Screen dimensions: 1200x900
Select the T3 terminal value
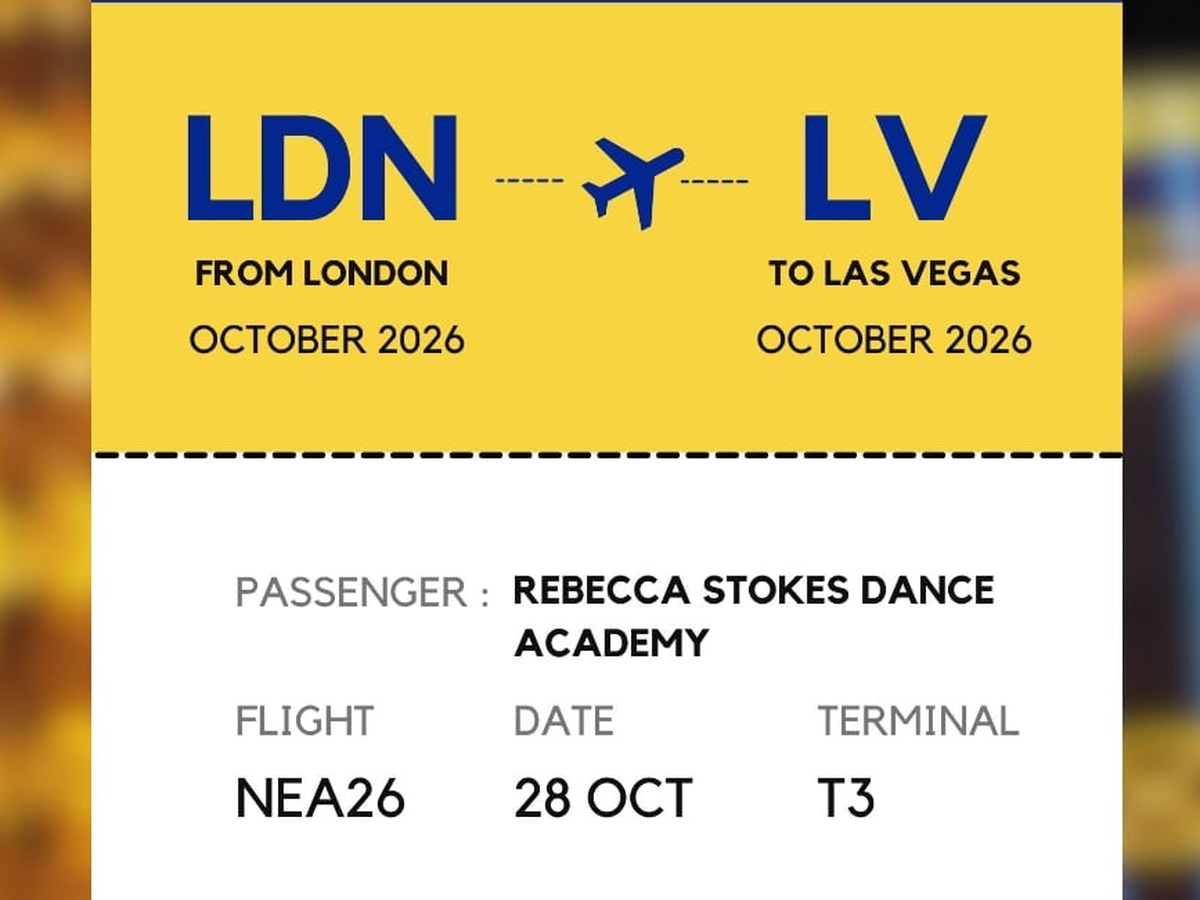(x=846, y=798)
